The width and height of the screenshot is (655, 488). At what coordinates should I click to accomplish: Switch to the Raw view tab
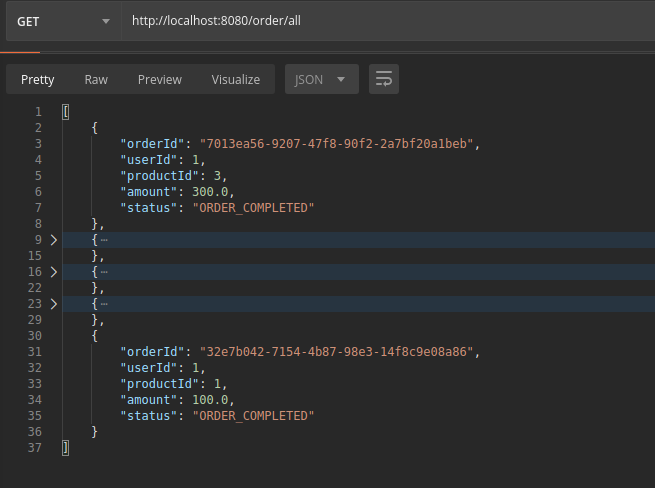[x=96, y=80]
